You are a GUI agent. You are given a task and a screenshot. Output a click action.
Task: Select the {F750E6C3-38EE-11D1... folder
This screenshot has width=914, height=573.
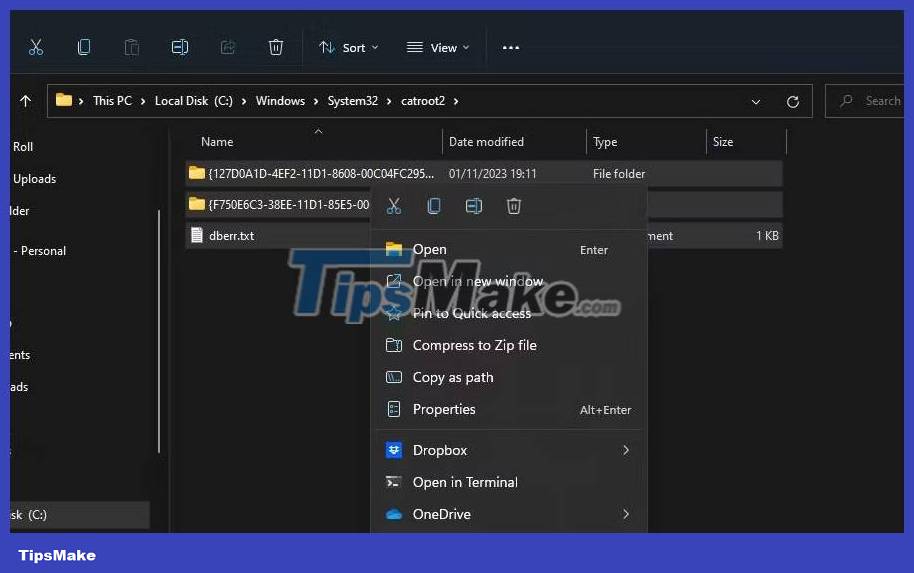click(279, 205)
